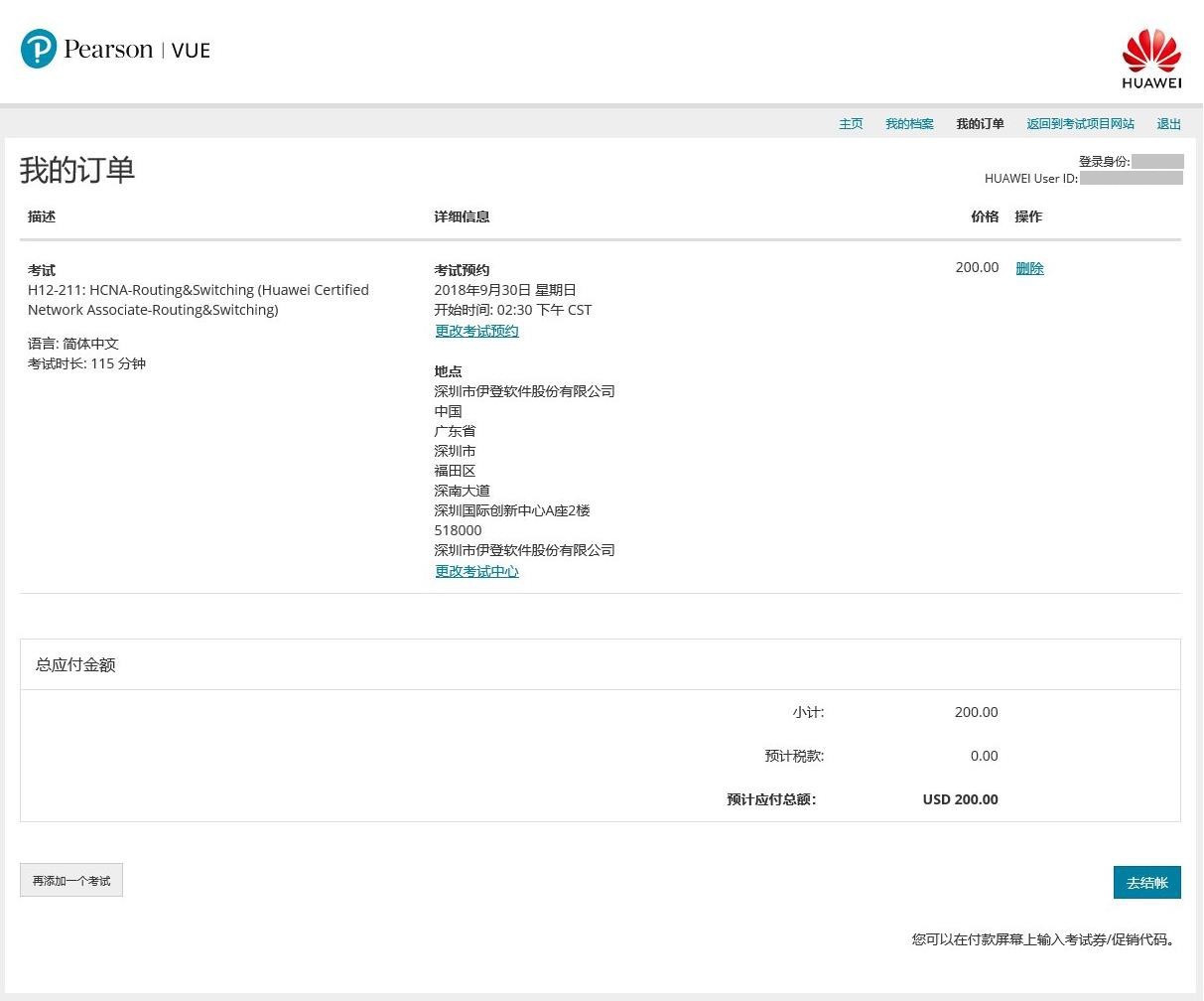Viewport: 1204px width, 1001px height.
Task: Click the 操作 column header
Action: 1028,216
